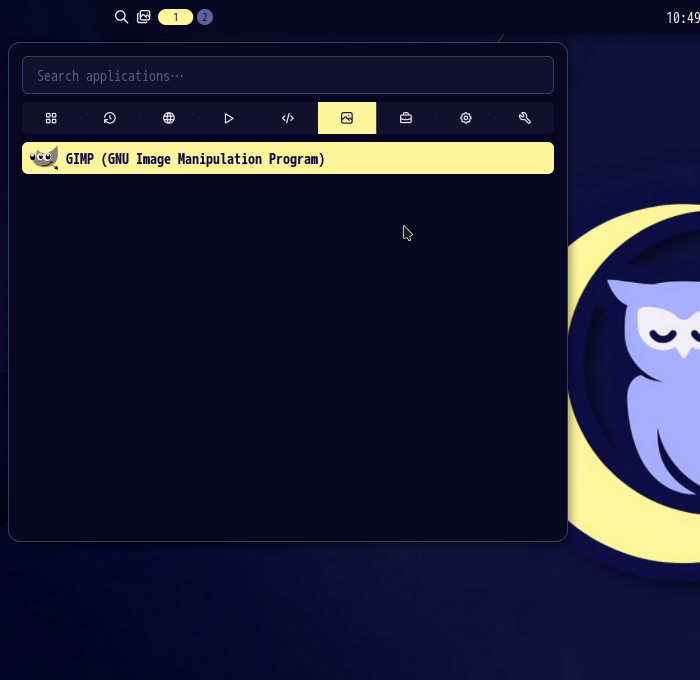Screen dimensions: 700x680
Task: Click the search magnifier icon in top bar
Action: (x=121, y=17)
